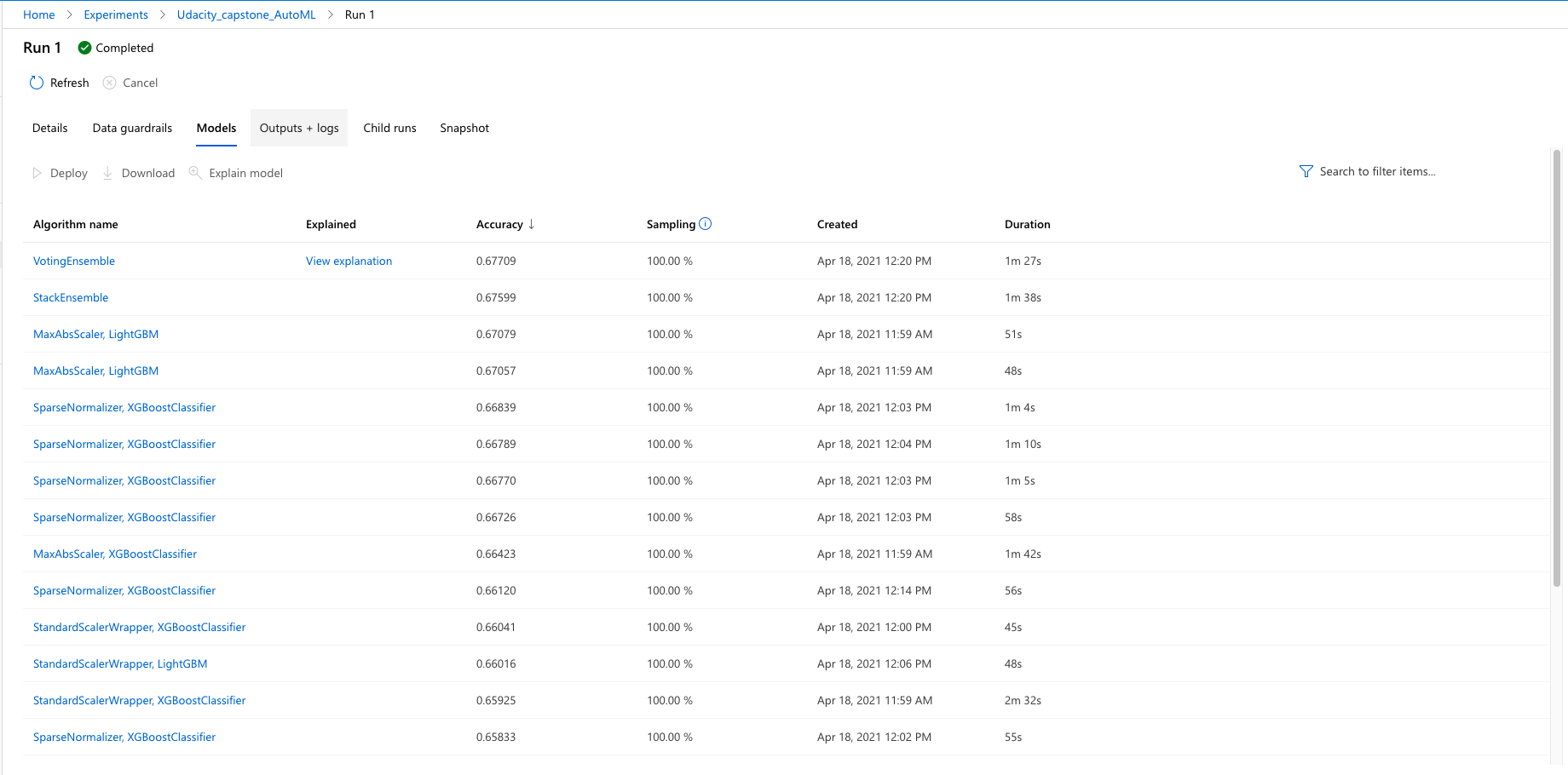Image resolution: width=1568 pixels, height=775 pixels.
Task: Open the Outputs + logs tab
Action: [x=299, y=128]
